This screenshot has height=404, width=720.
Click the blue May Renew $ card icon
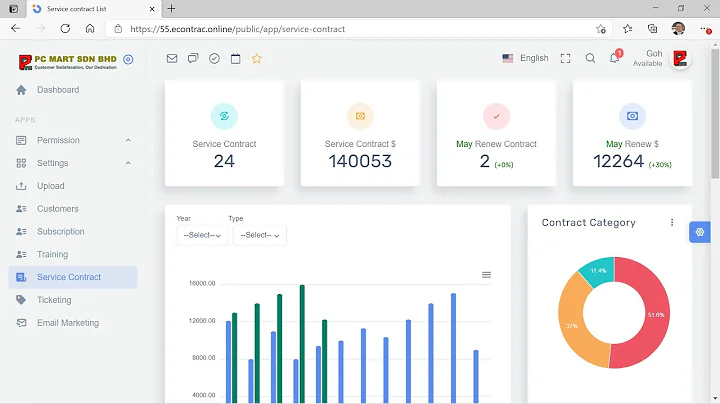(x=632, y=116)
